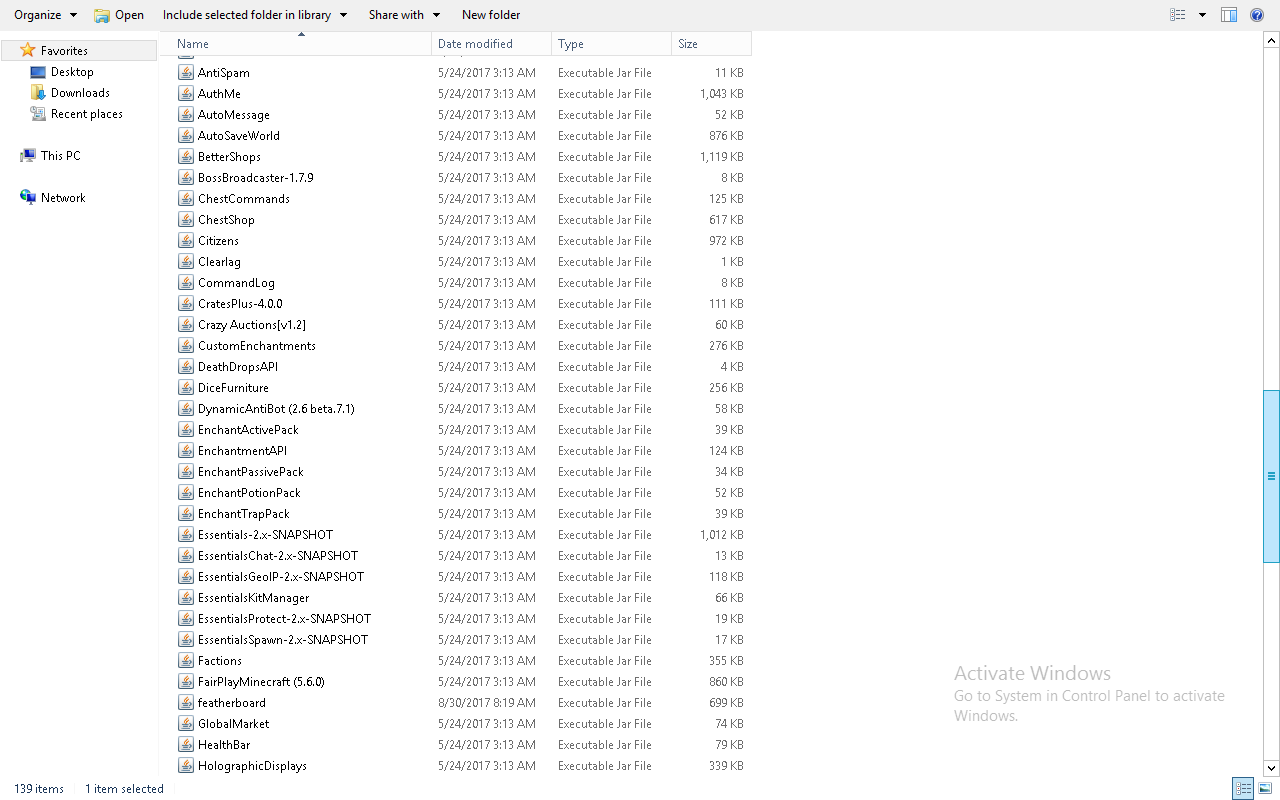Select FairPlayMinecraft (5.6.0) file
Image resolution: width=1280 pixels, height=800 pixels.
pos(261,682)
